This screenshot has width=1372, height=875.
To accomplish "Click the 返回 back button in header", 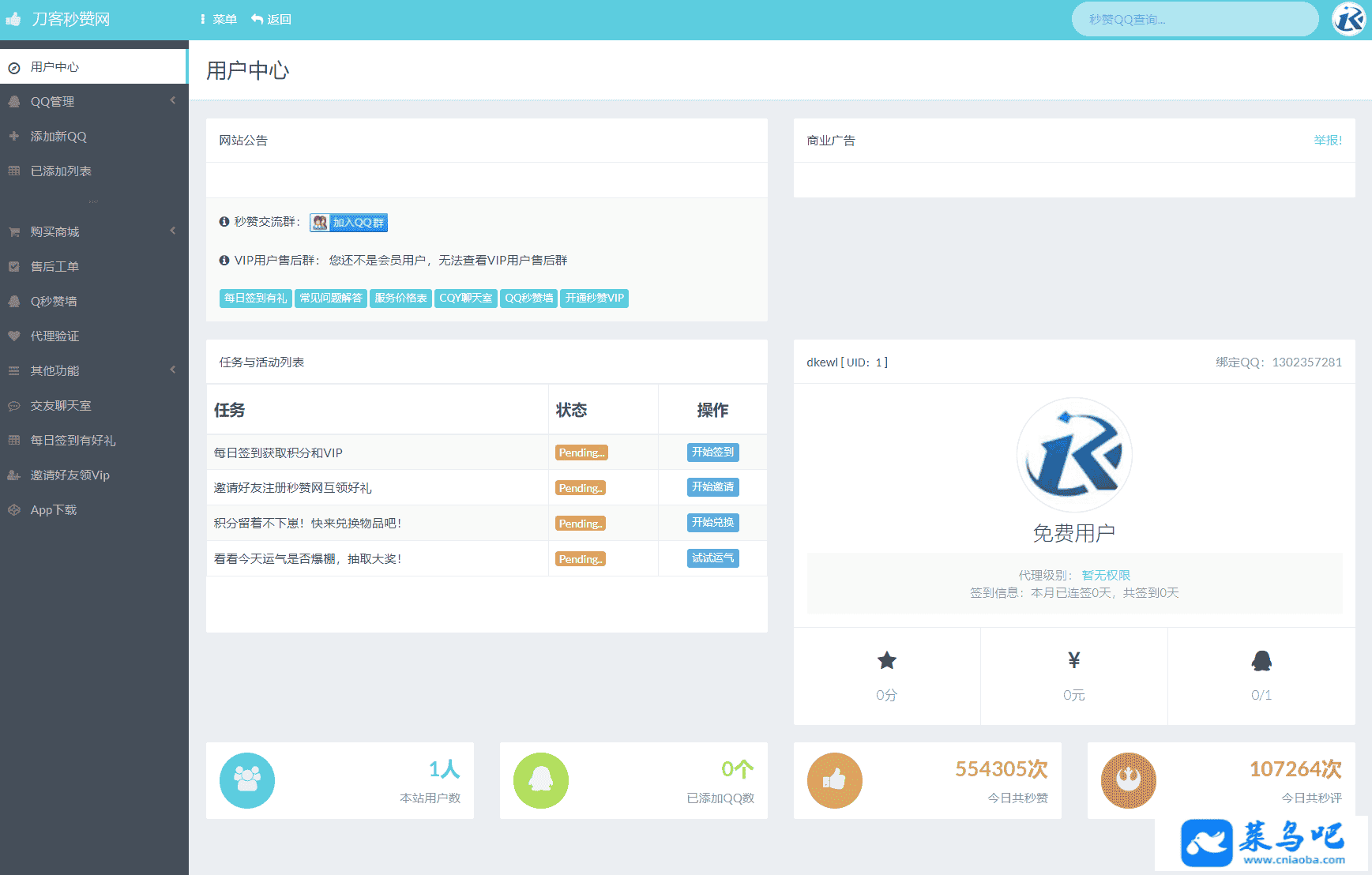I will [272, 19].
